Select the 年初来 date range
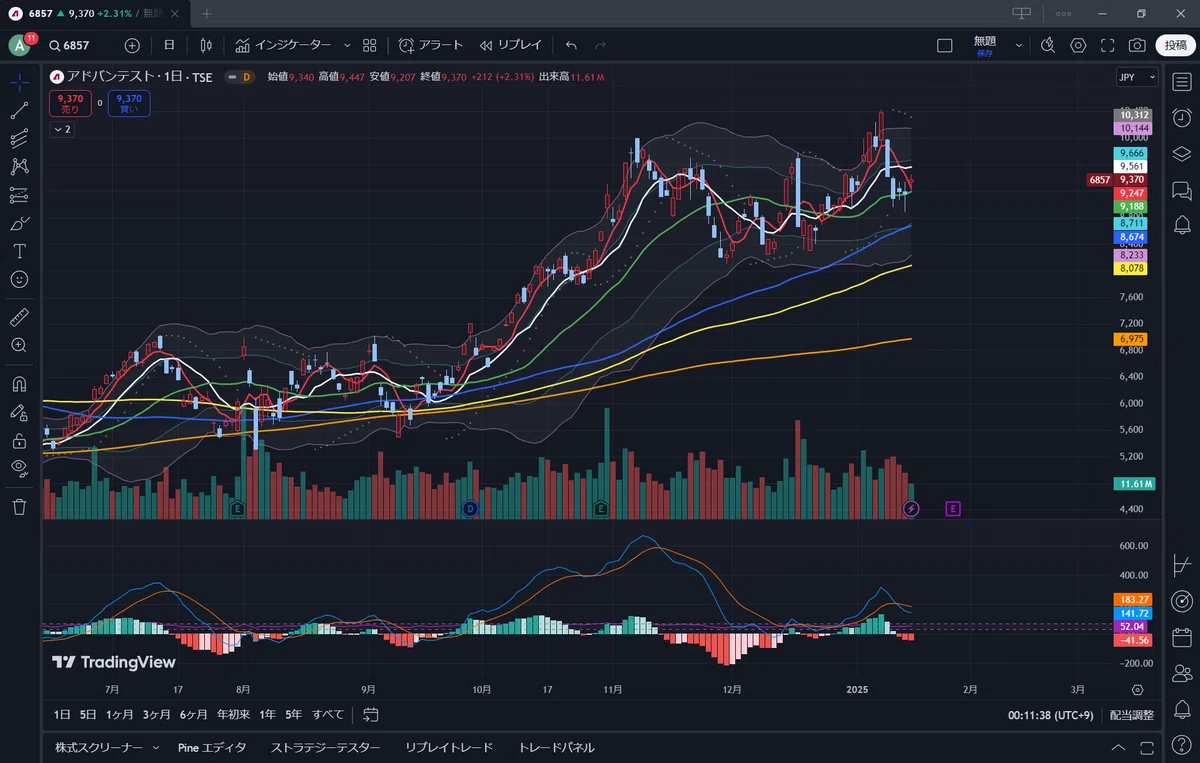1200x763 pixels. (233, 715)
